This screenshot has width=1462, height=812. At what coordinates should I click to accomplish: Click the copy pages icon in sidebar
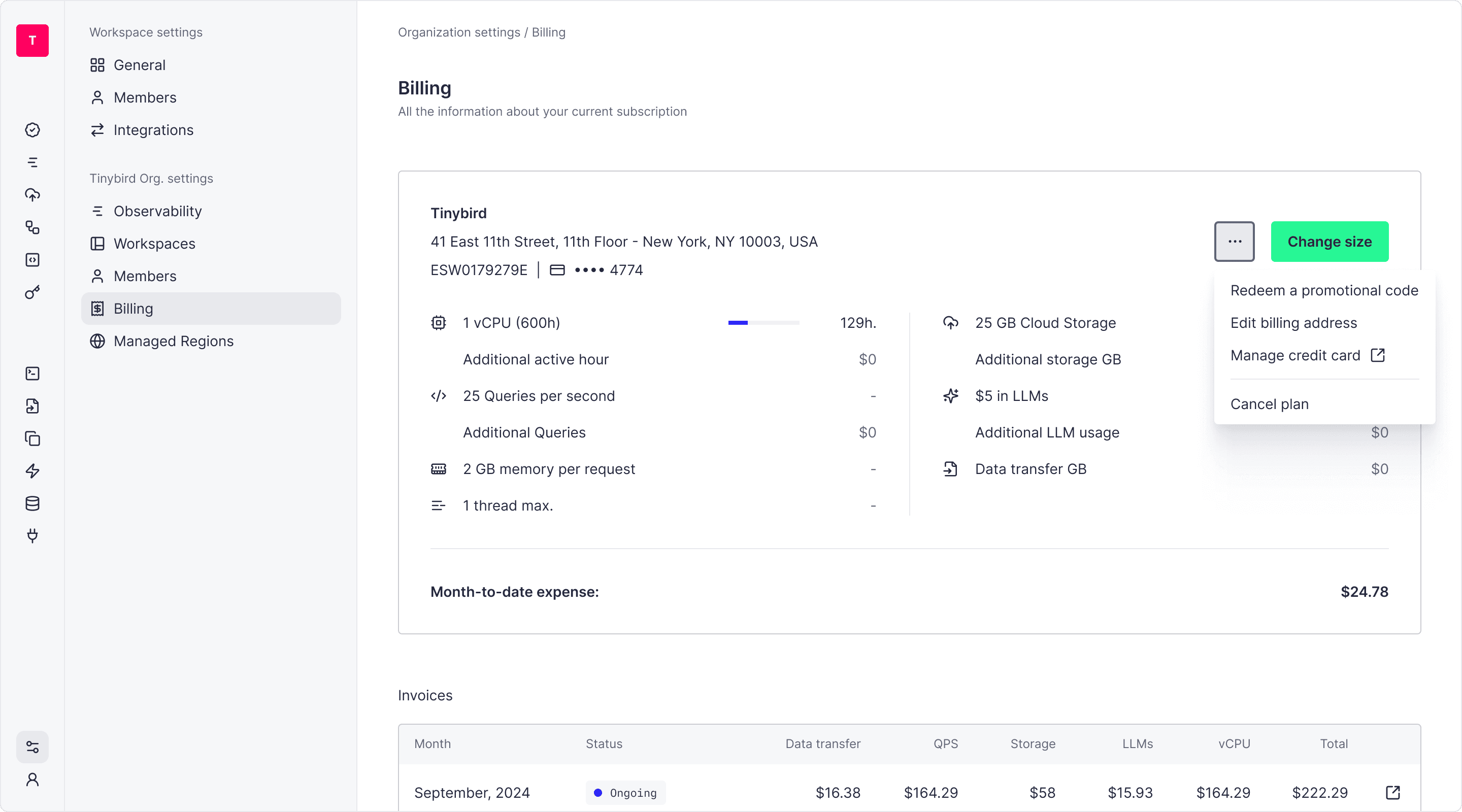[x=32, y=438]
